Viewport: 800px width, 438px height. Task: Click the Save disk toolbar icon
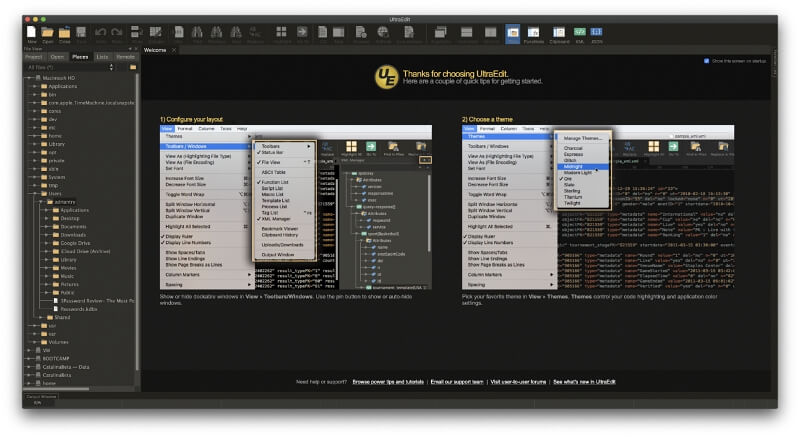81,32
